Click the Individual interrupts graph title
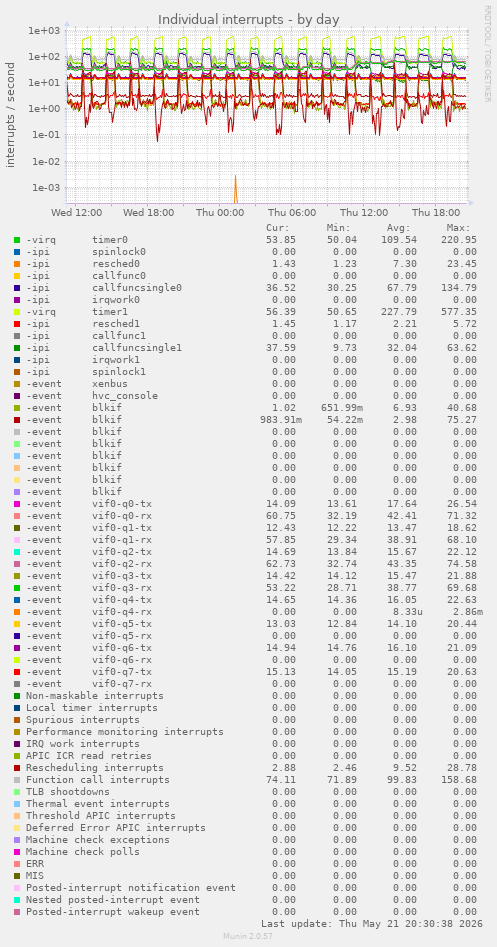 click(x=249, y=19)
